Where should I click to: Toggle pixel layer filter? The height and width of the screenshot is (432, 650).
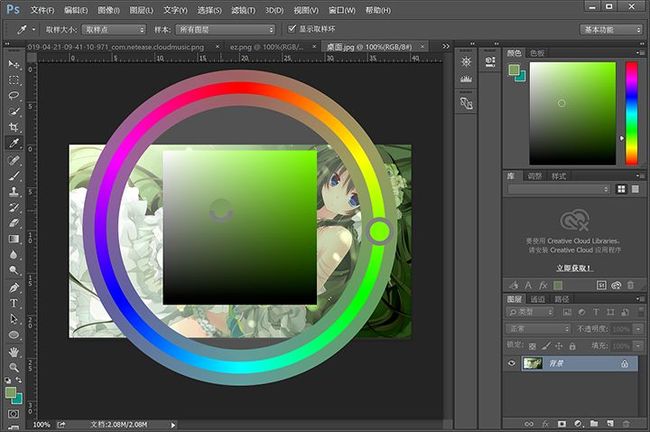(567, 312)
